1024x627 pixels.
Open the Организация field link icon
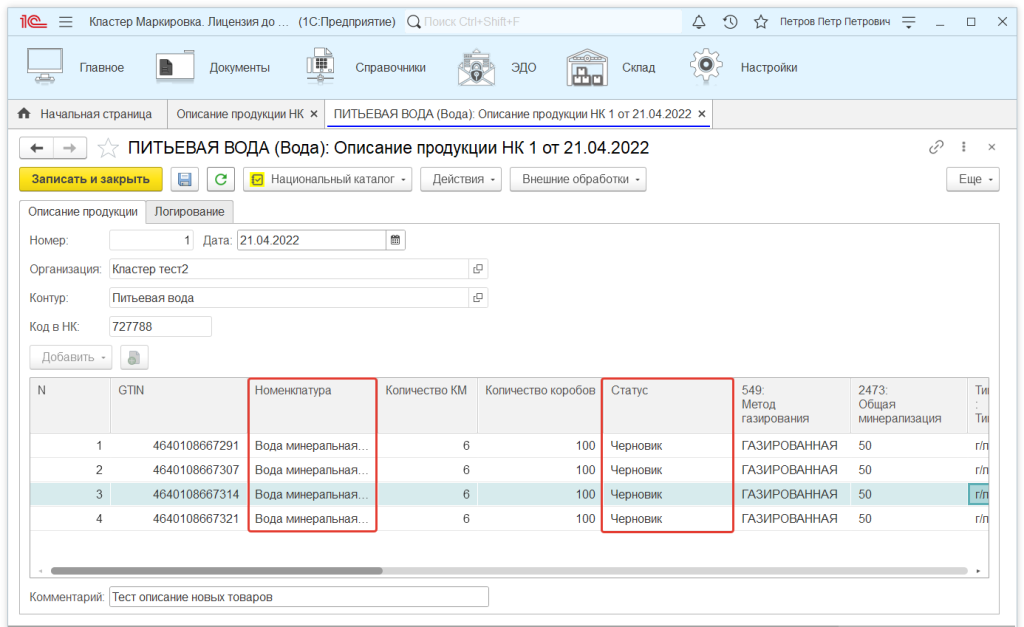pos(478,269)
